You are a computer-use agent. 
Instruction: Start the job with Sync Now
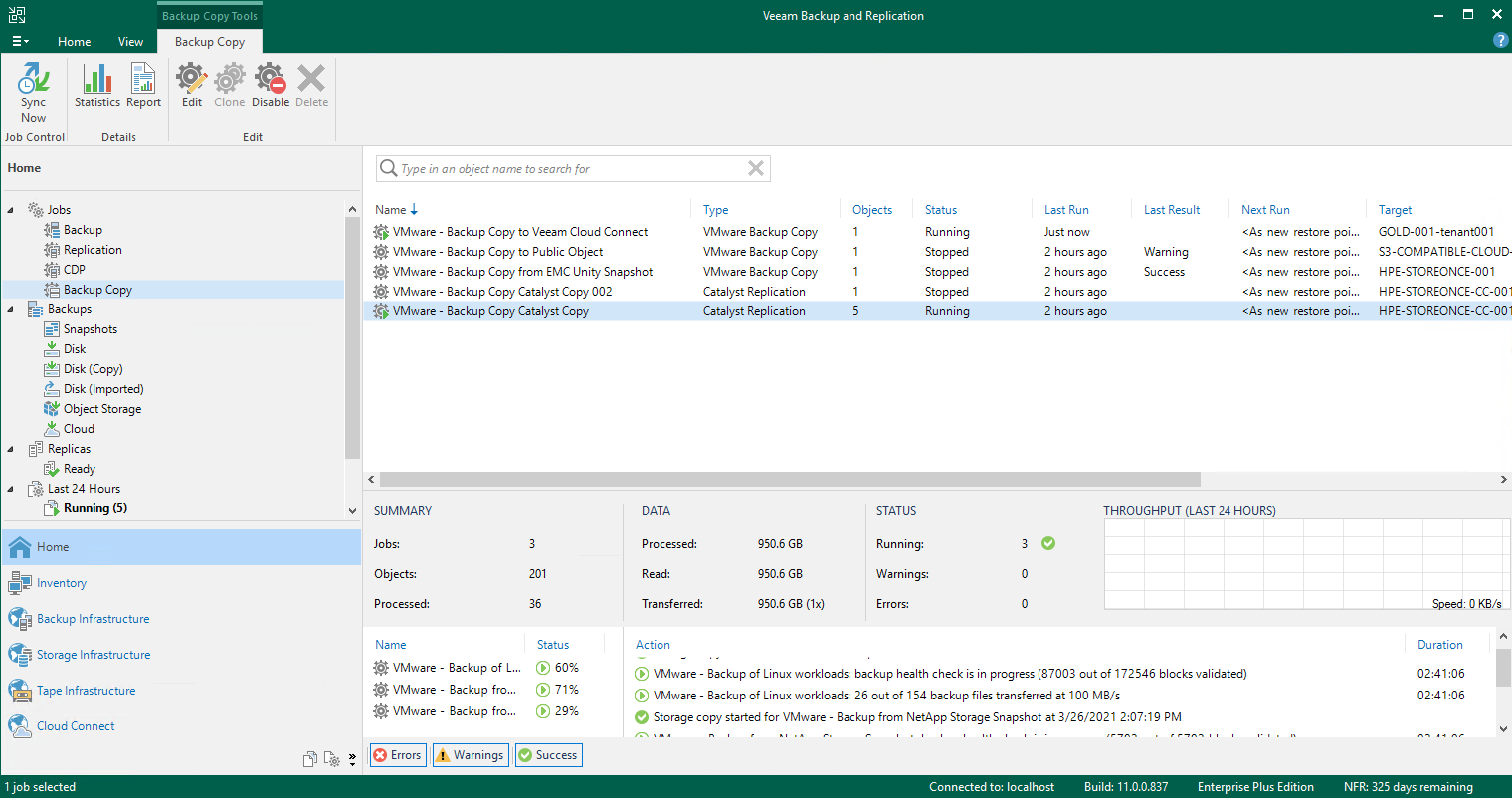(x=34, y=92)
